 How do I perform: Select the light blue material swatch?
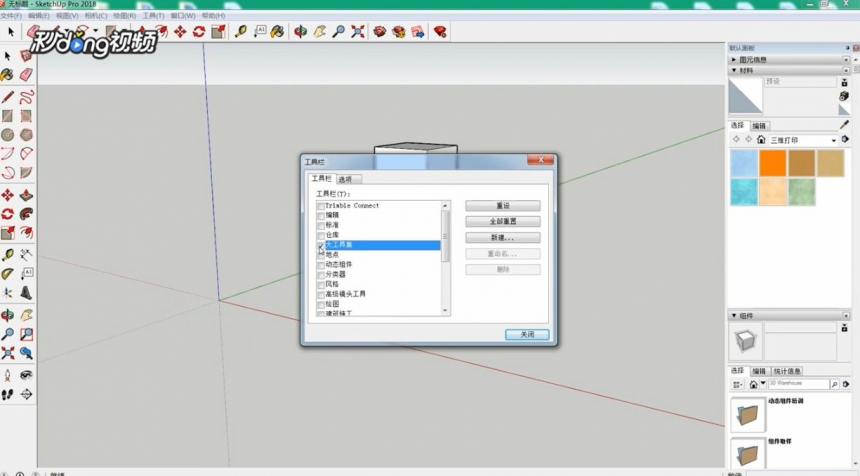click(x=744, y=163)
